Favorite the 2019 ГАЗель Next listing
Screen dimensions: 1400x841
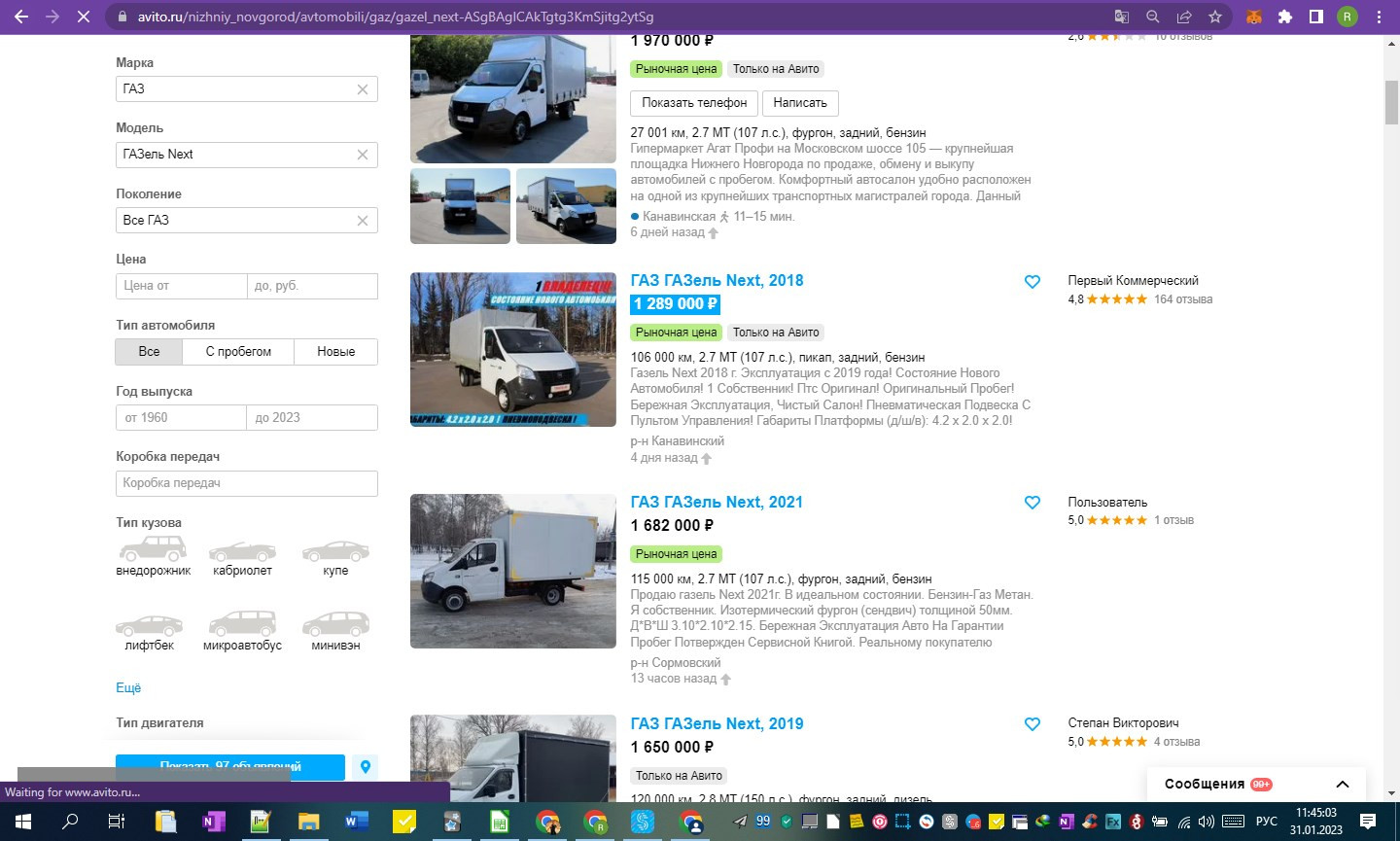pos(1032,724)
